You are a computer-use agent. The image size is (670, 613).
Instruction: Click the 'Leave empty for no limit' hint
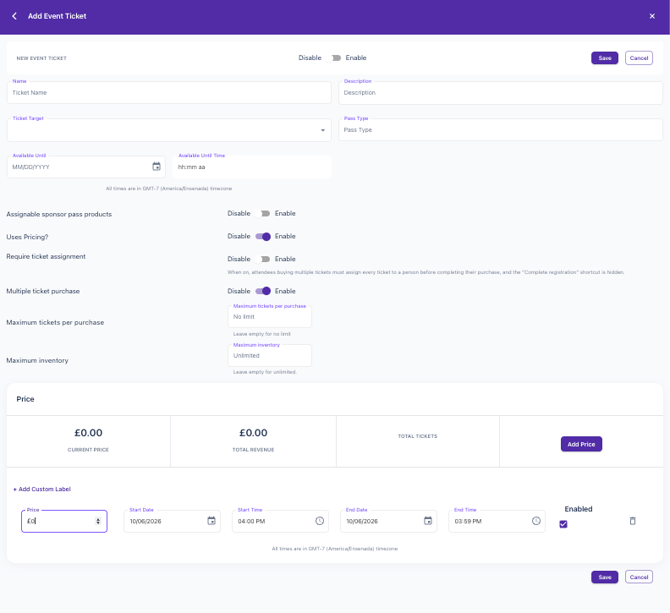coord(262,334)
